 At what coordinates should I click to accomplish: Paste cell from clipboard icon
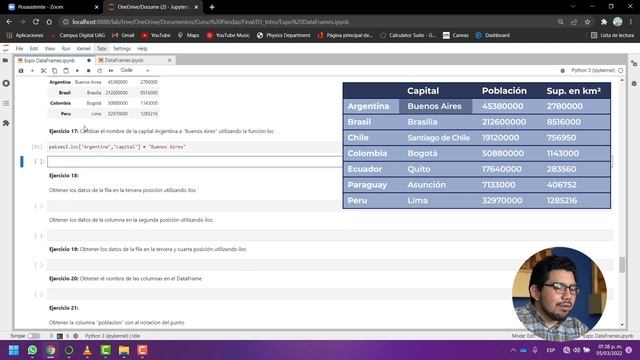66,71
